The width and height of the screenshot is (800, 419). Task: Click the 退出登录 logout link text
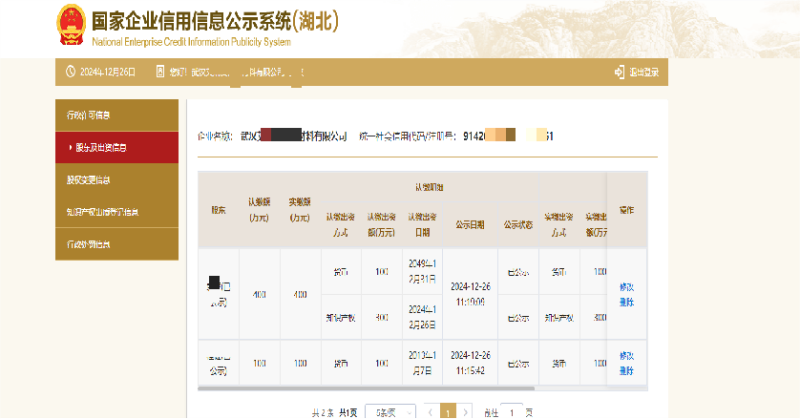(644, 72)
